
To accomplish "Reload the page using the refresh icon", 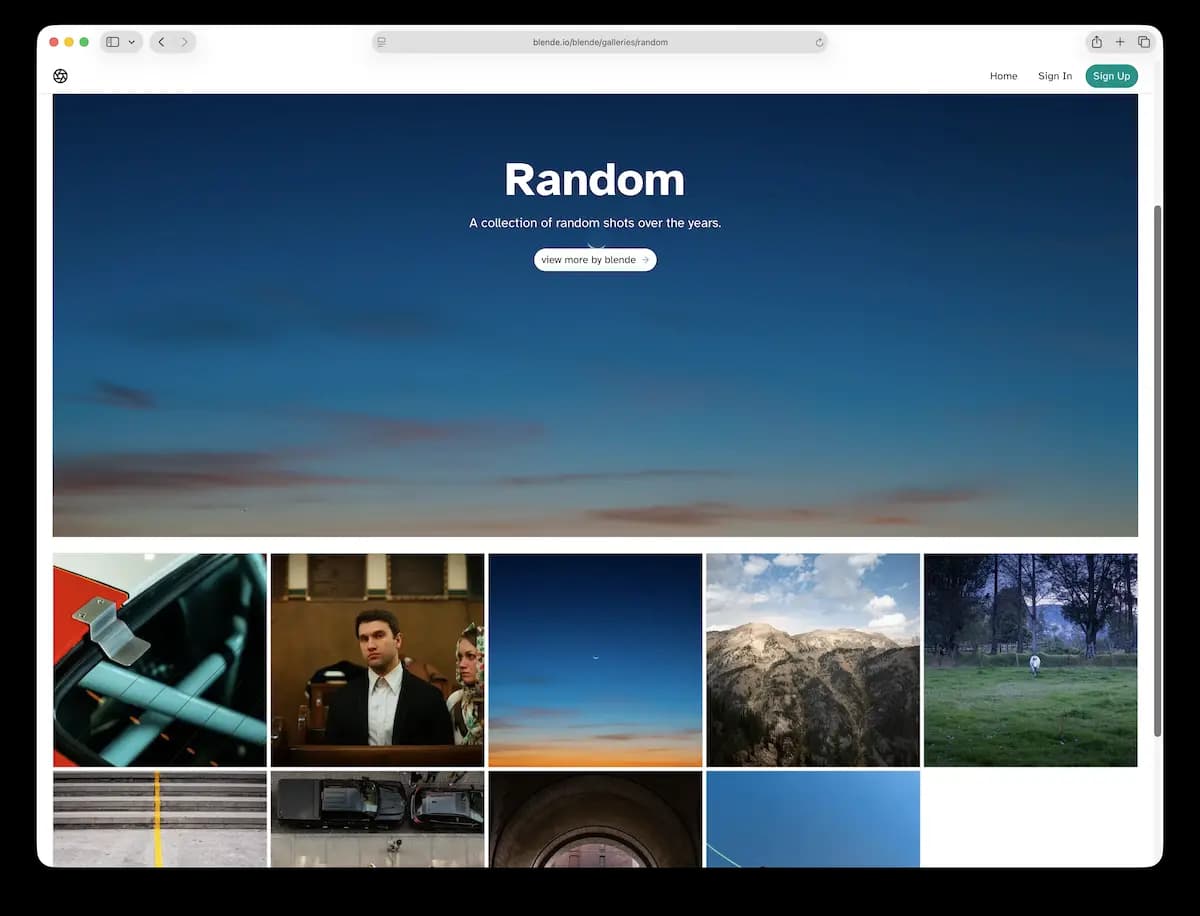I will (819, 42).
